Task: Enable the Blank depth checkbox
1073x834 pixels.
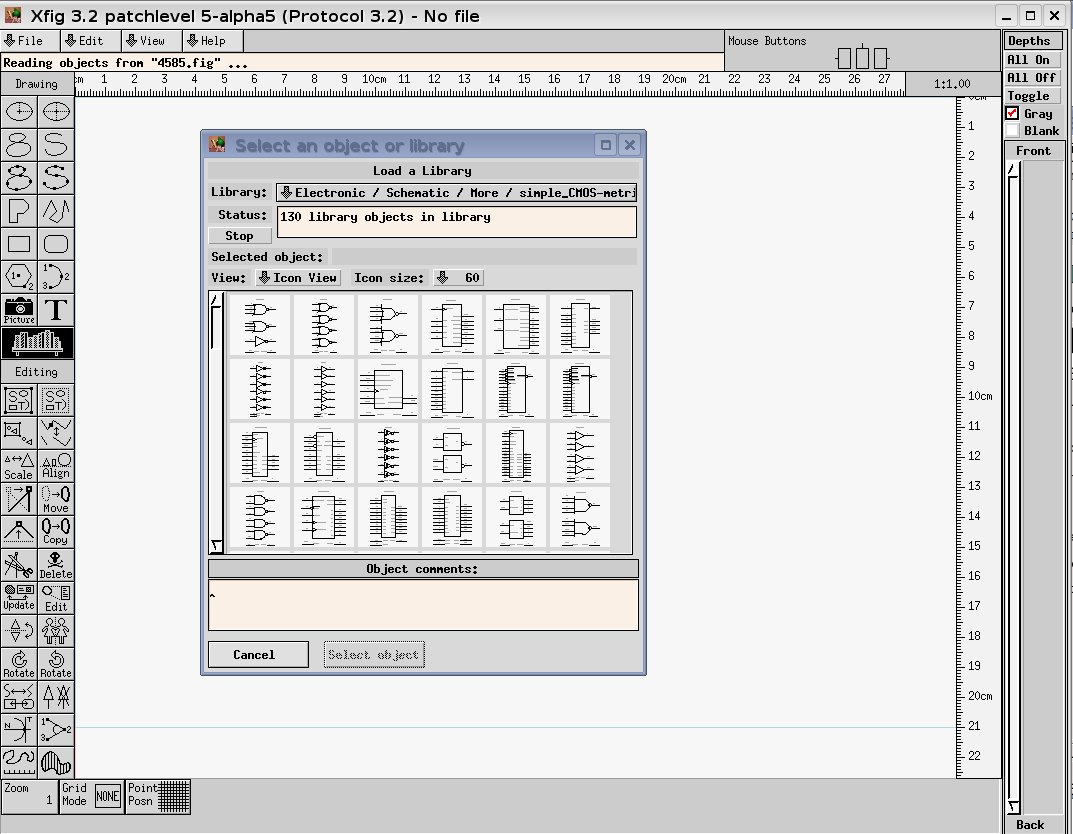Action: [1012, 131]
